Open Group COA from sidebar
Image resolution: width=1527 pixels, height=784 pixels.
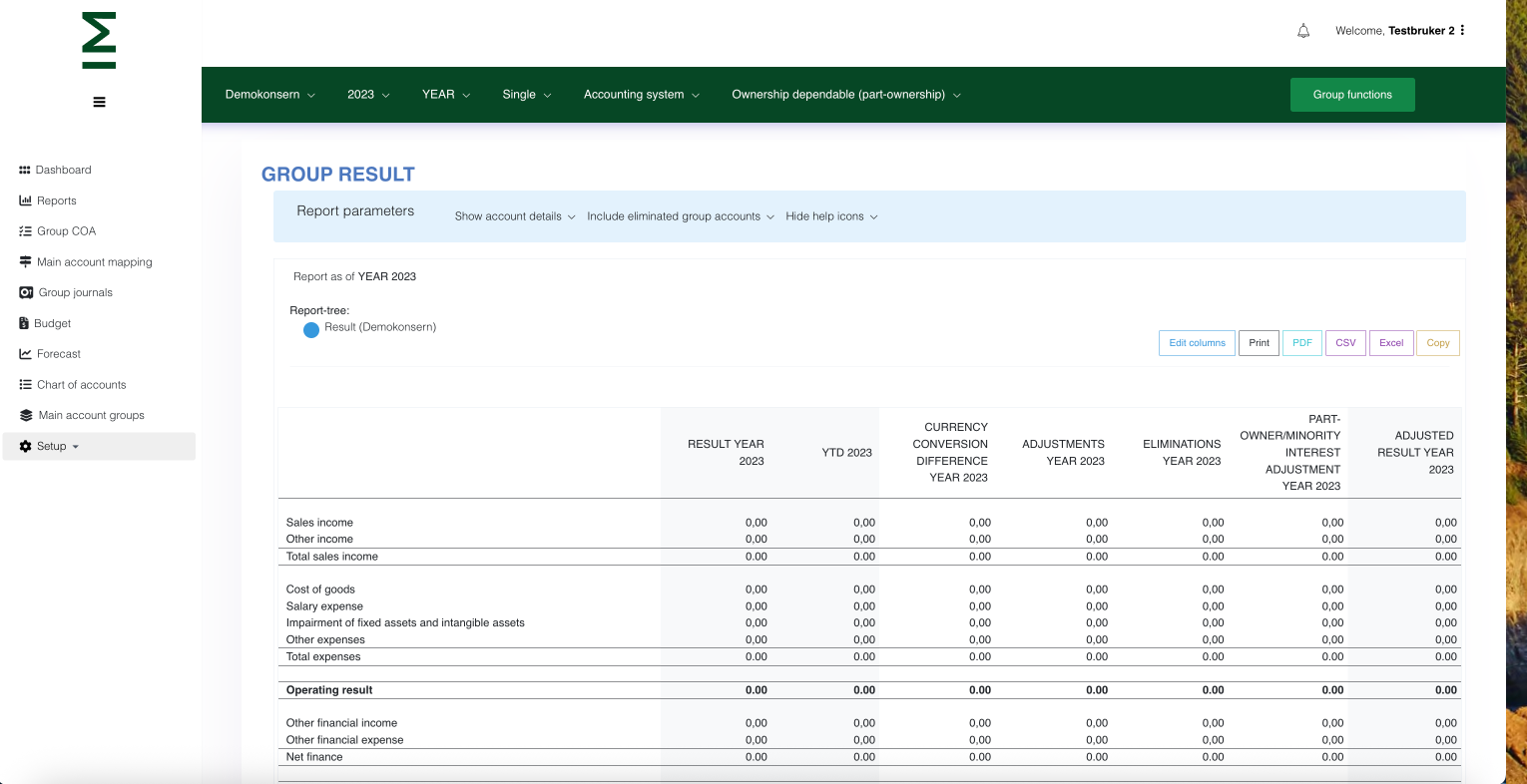tap(66, 231)
